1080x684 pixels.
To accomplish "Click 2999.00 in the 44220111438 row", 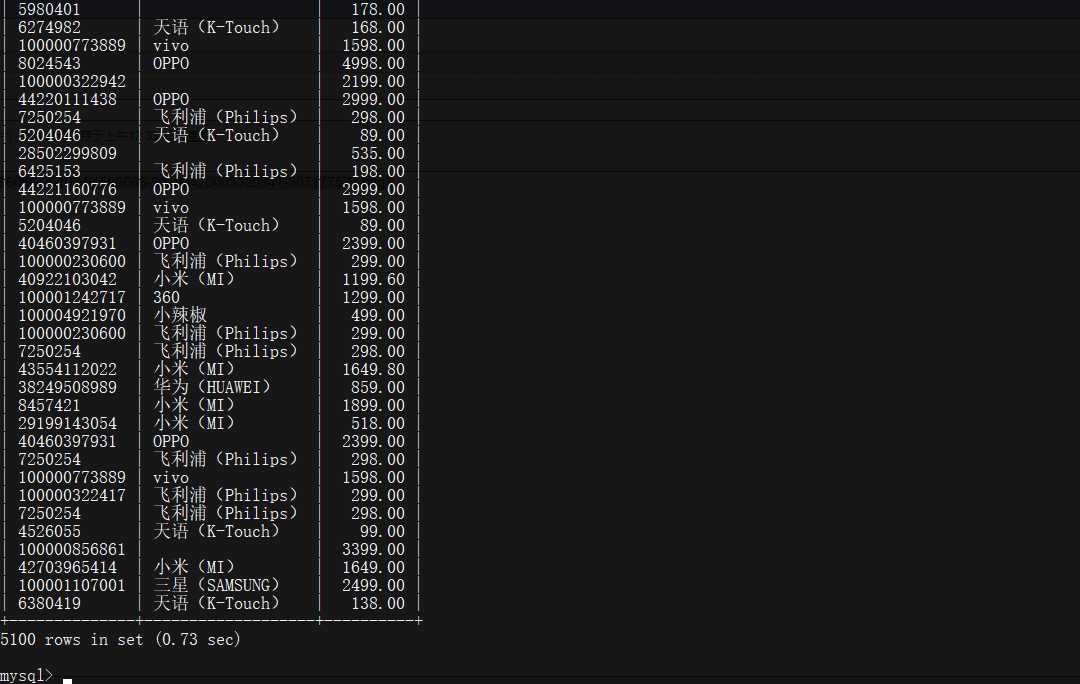I will (373, 99).
